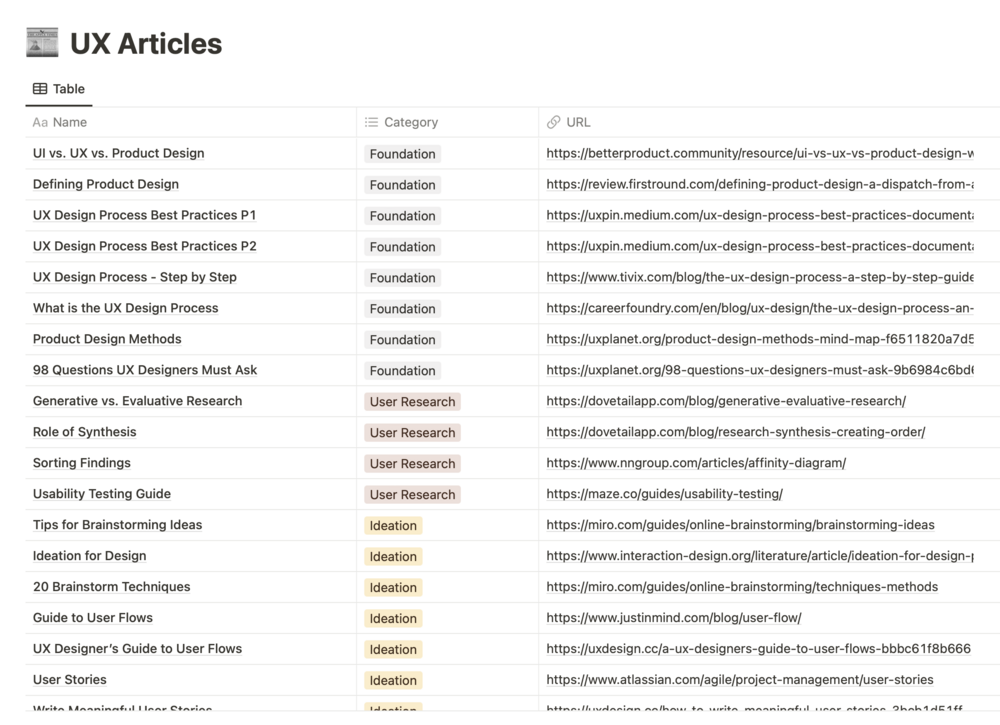1000x725 pixels.
Task: Follow the www.tivix.com blog URL
Action: pyautogui.click(x=760, y=277)
